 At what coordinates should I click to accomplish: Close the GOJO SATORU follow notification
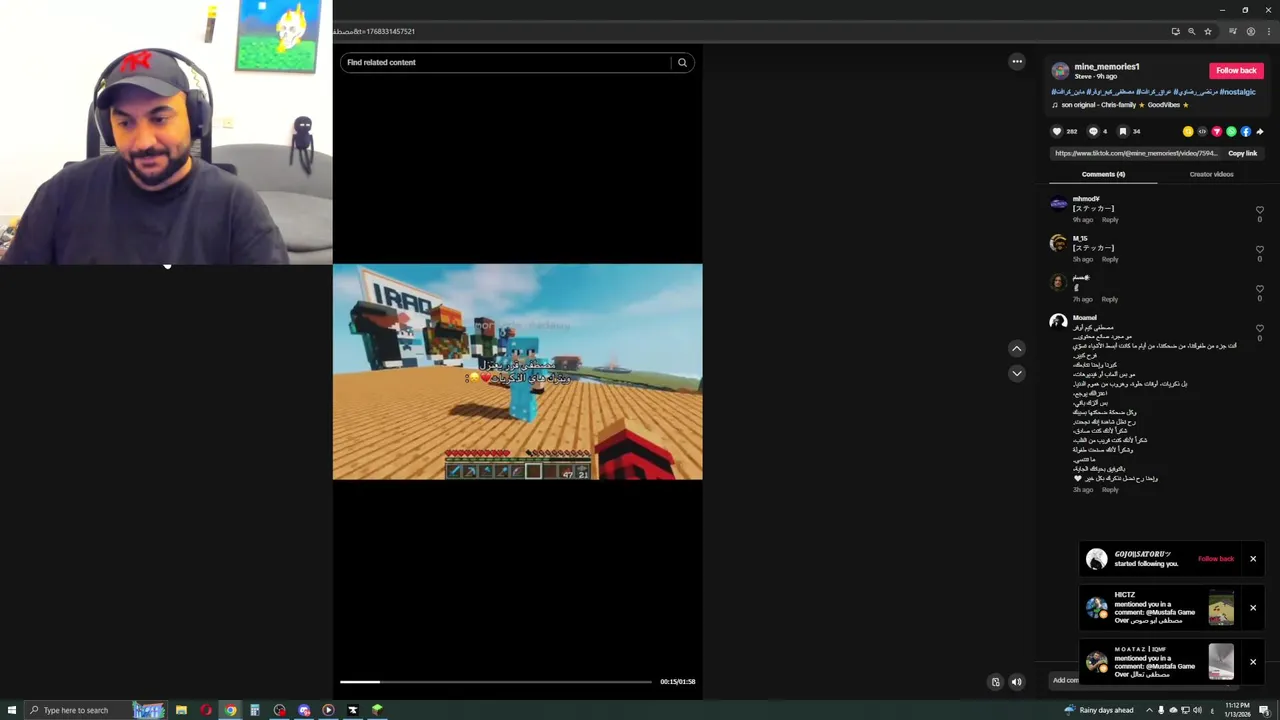(x=1252, y=559)
